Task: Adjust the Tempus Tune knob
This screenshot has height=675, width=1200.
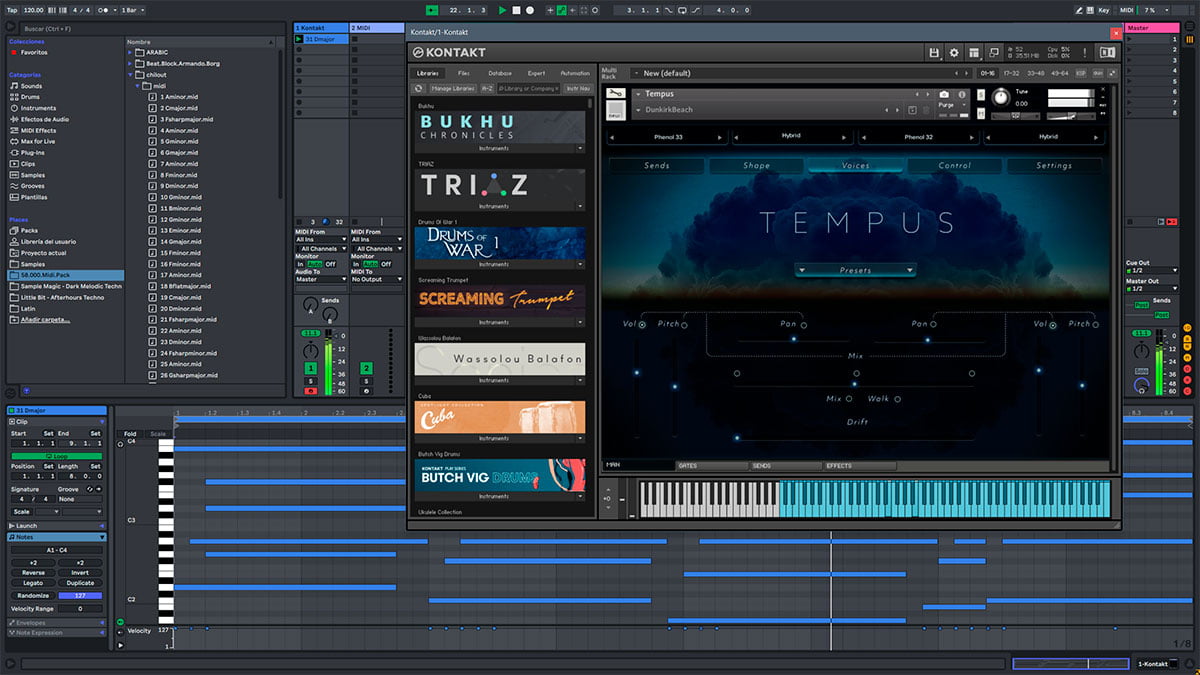Action: [1001, 98]
